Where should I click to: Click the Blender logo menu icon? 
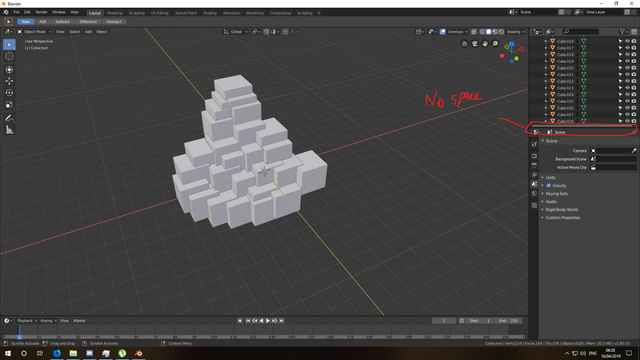6,12
